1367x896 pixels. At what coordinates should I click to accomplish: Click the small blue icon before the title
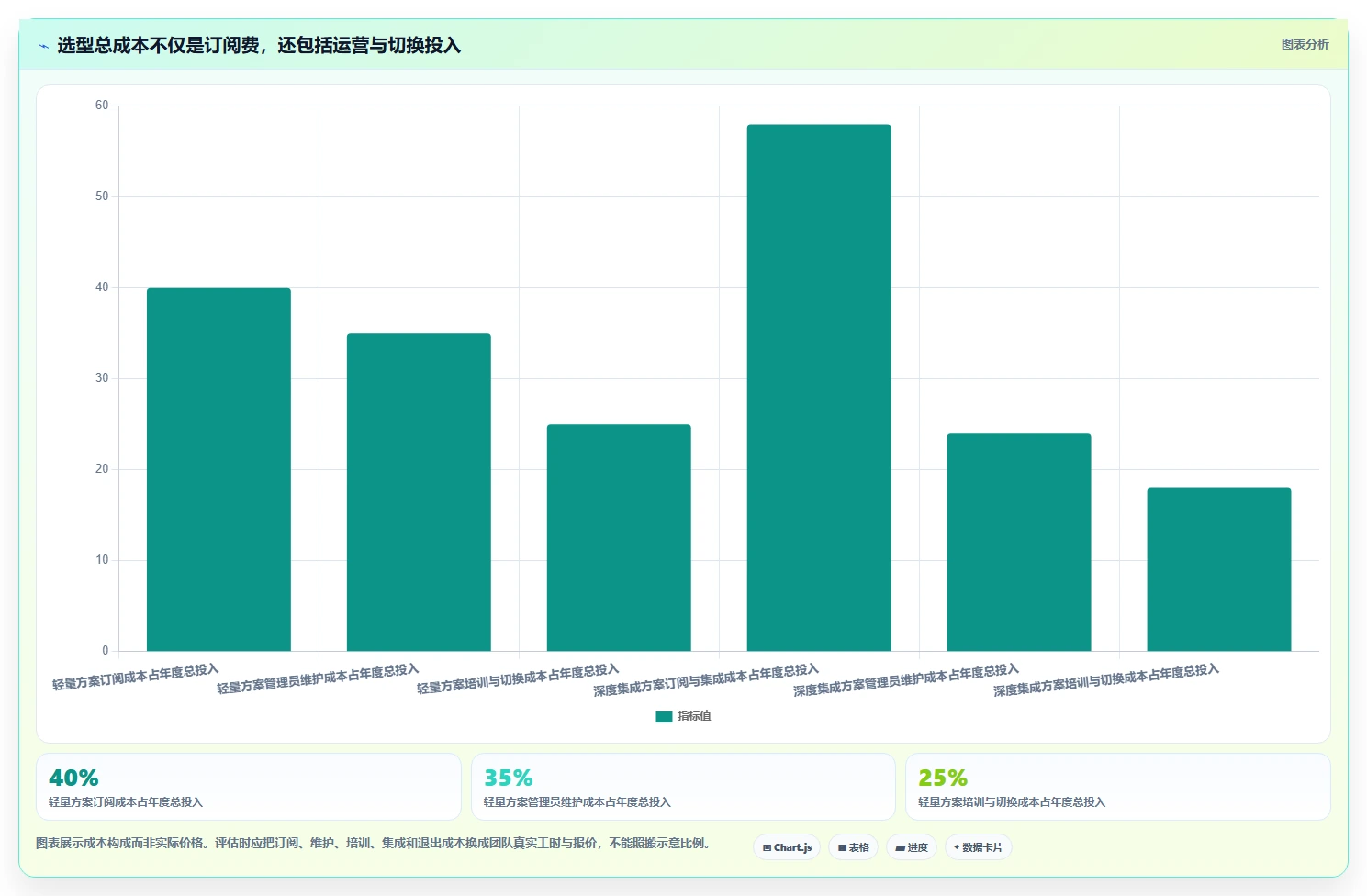tap(43, 46)
